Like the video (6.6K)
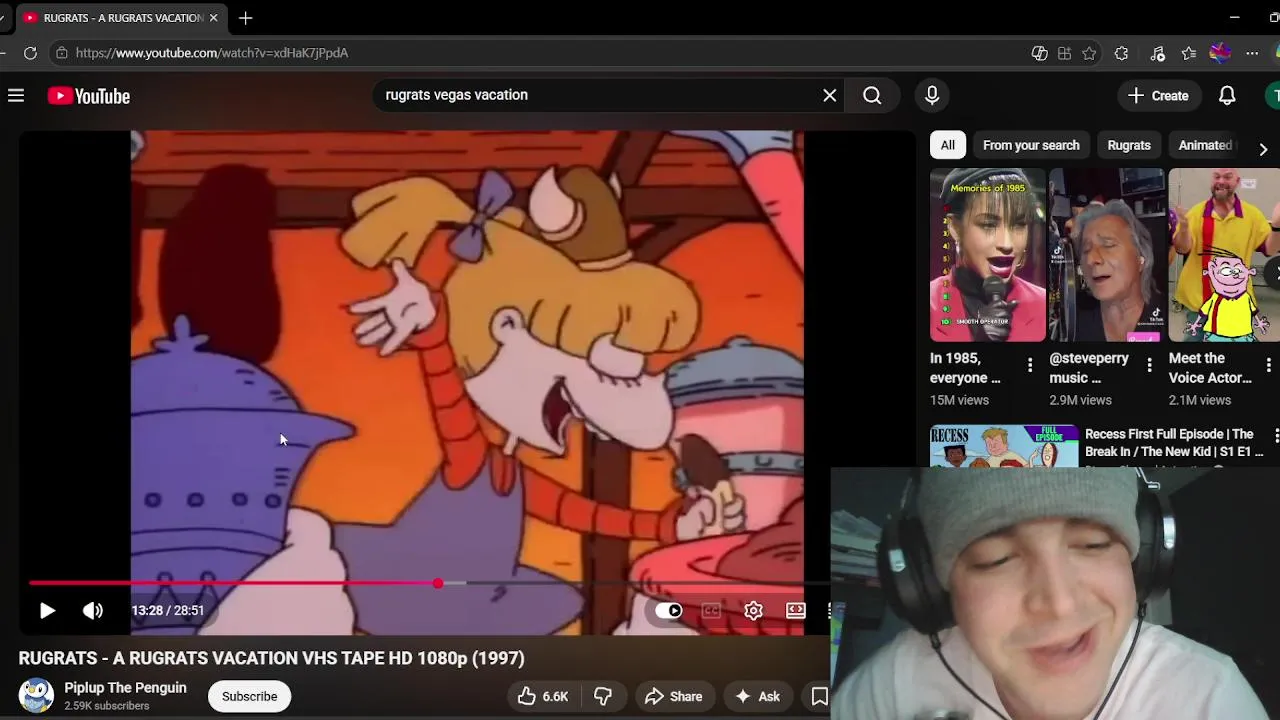 click(543, 696)
